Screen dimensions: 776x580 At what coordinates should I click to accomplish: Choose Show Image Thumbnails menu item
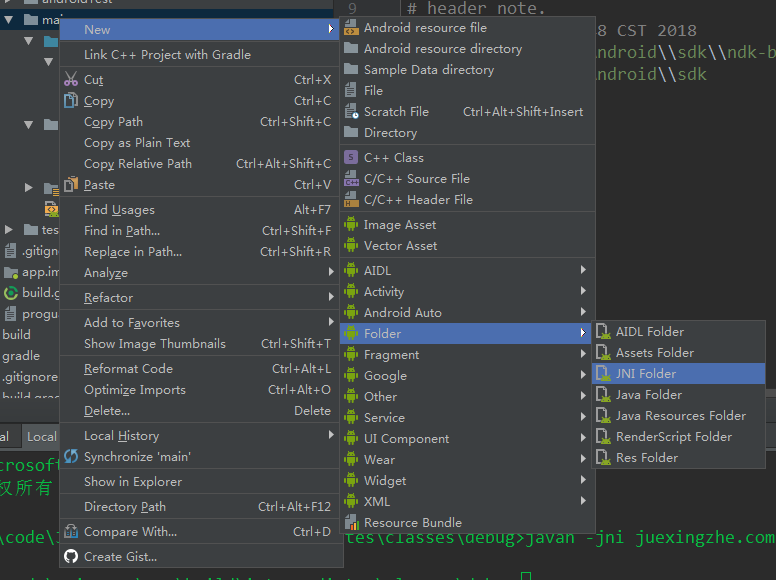coord(199,343)
